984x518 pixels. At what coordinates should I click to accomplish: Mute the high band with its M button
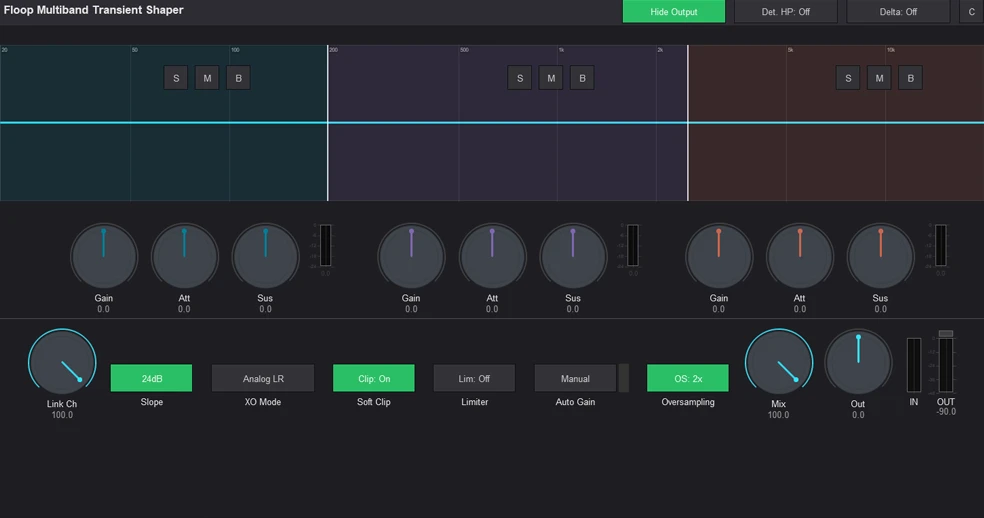click(879, 78)
